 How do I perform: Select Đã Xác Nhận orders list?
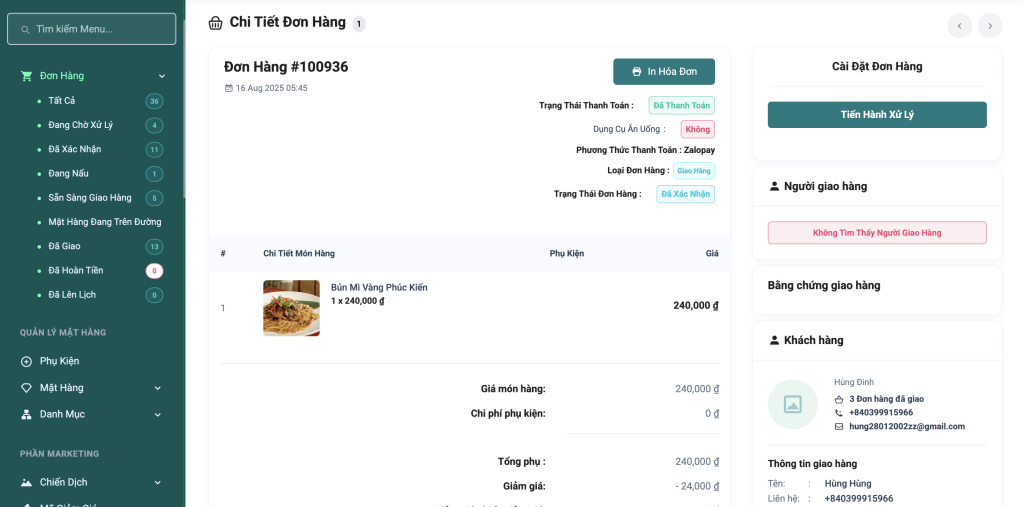[x=75, y=149]
